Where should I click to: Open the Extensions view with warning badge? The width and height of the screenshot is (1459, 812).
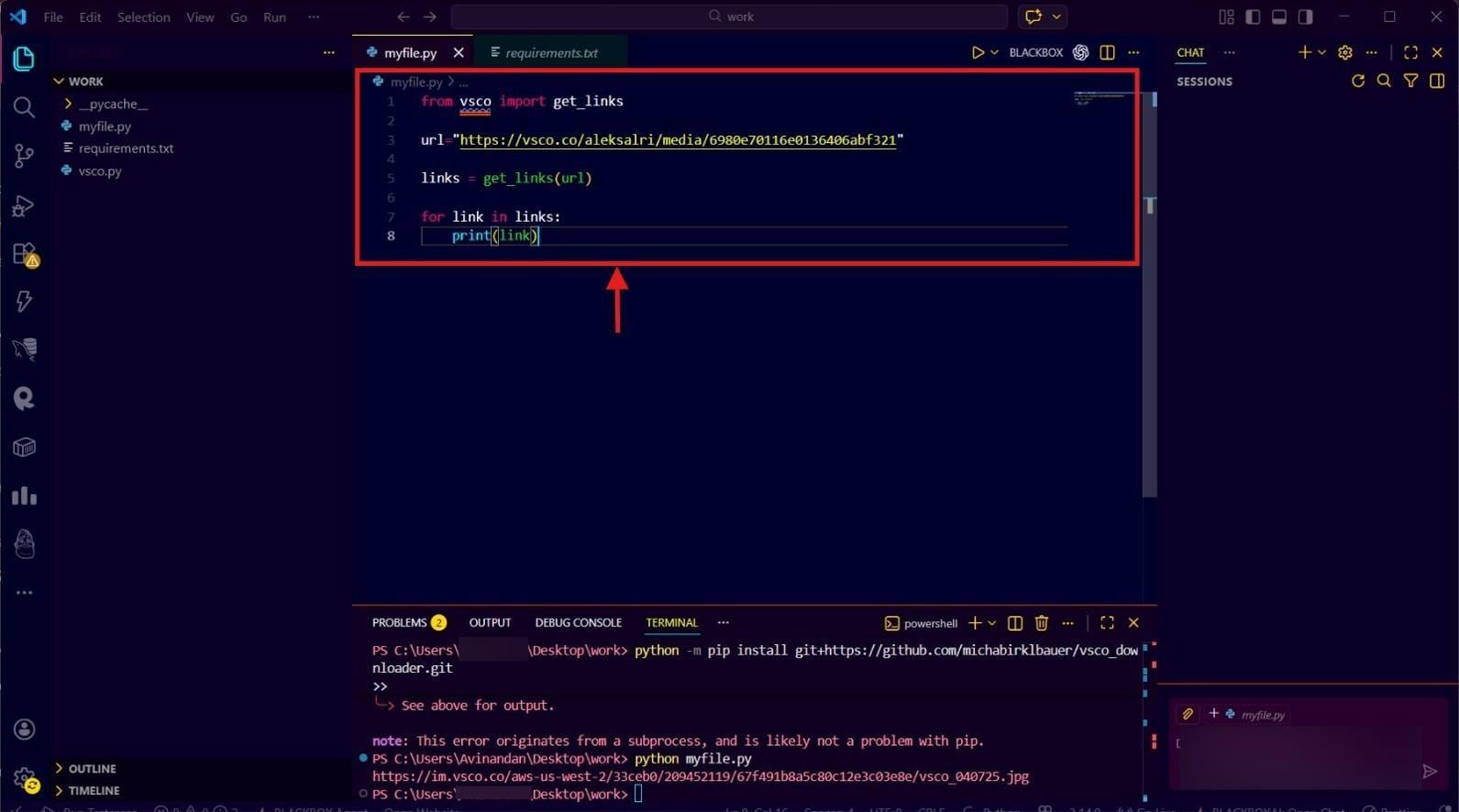click(24, 254)
